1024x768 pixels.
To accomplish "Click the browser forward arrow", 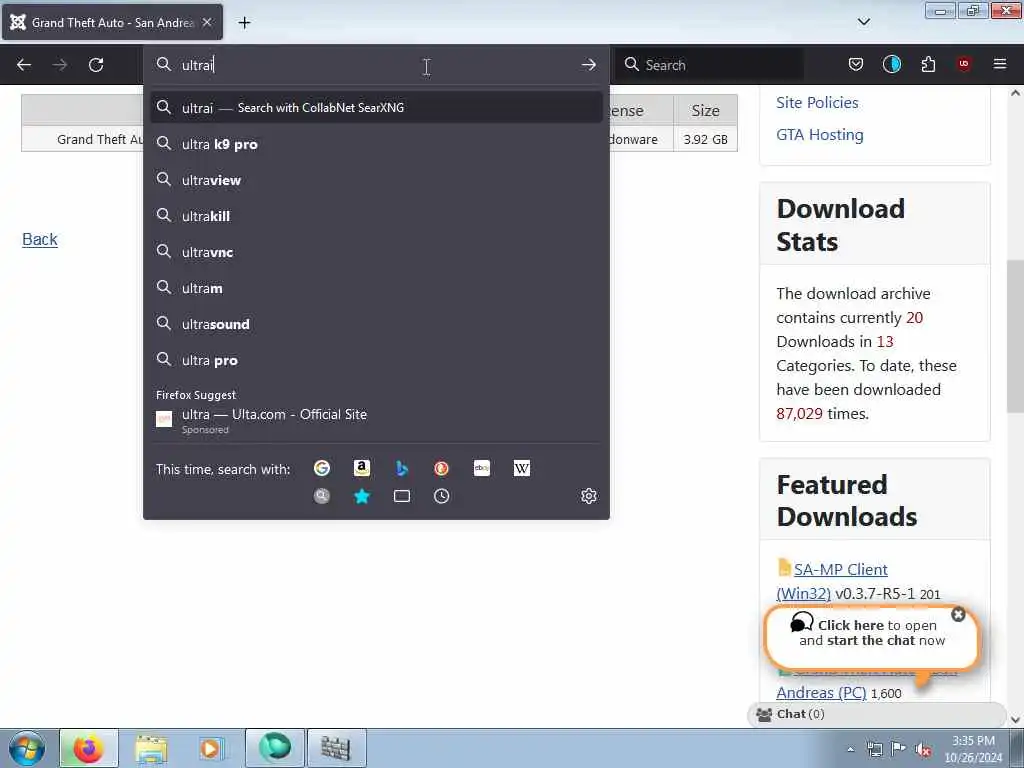I will (59, 65).
